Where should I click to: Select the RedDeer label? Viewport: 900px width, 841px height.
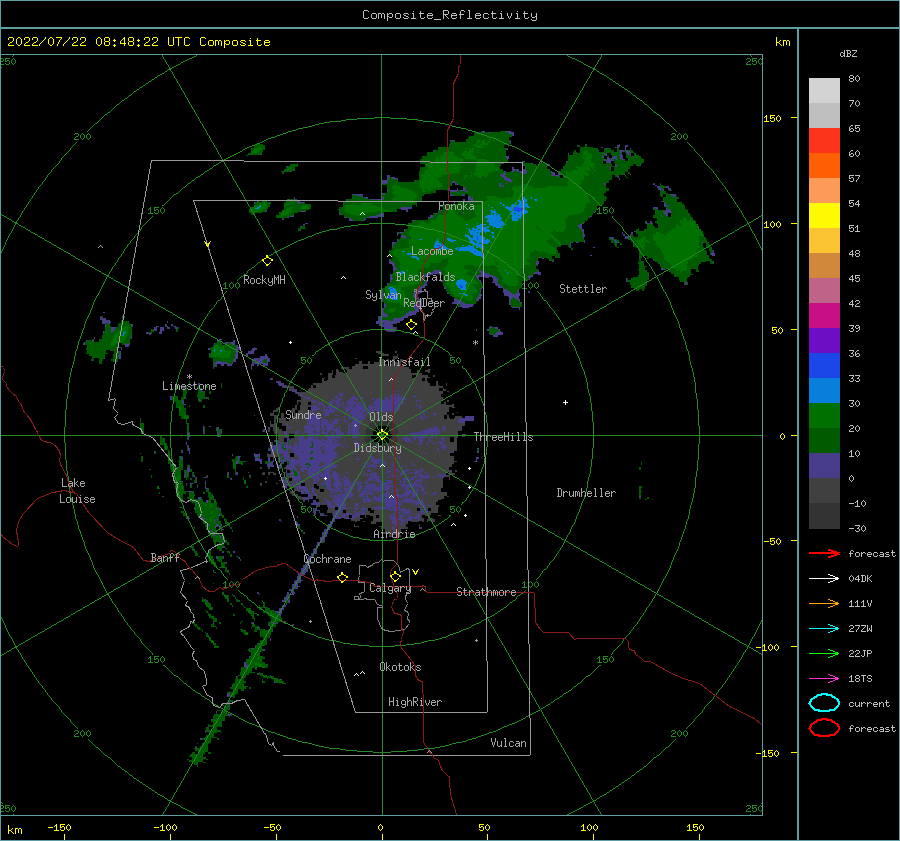[x=424, y=303]
